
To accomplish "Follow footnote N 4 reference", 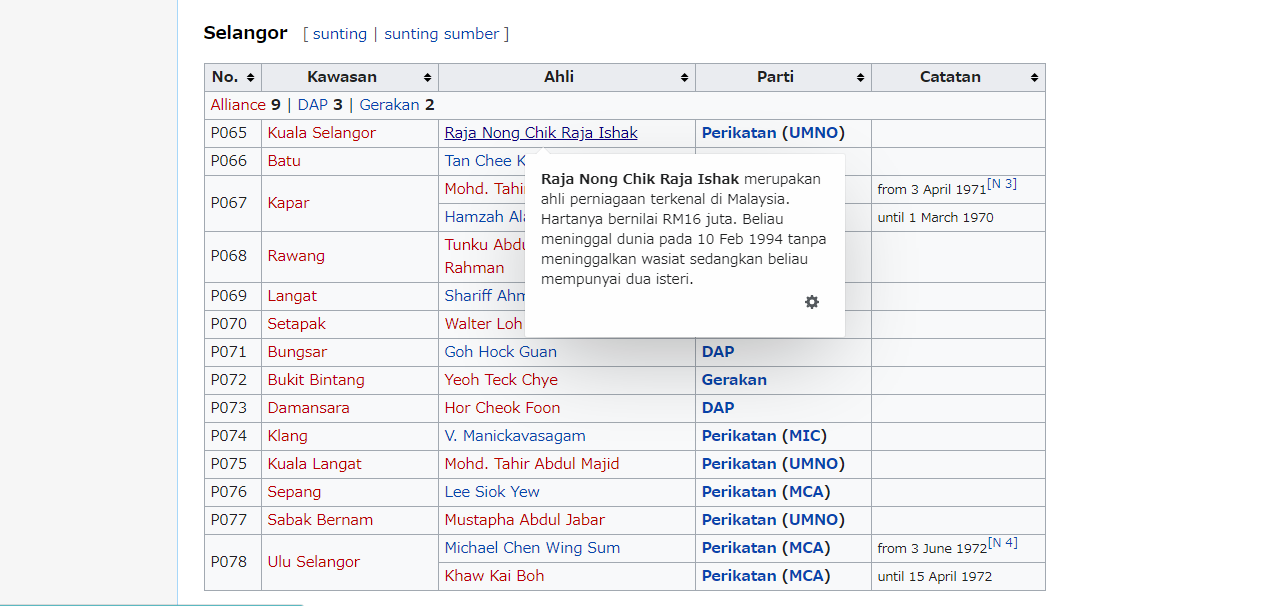I will click(x=1003, y=543).
